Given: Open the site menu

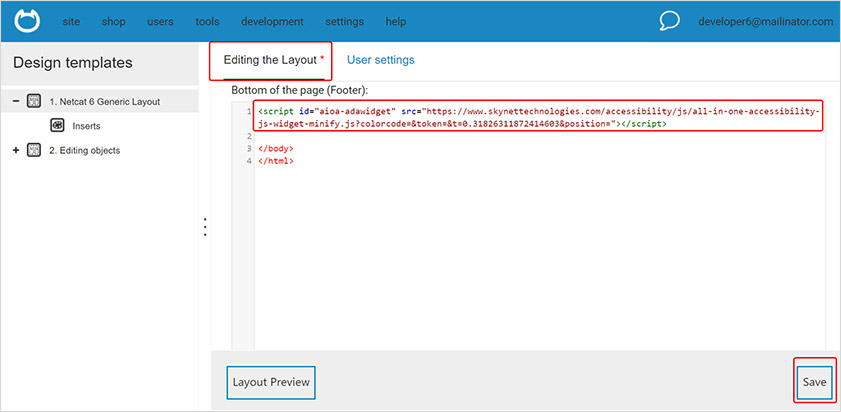Looking at the screenshot, I should tap(71, 21).
